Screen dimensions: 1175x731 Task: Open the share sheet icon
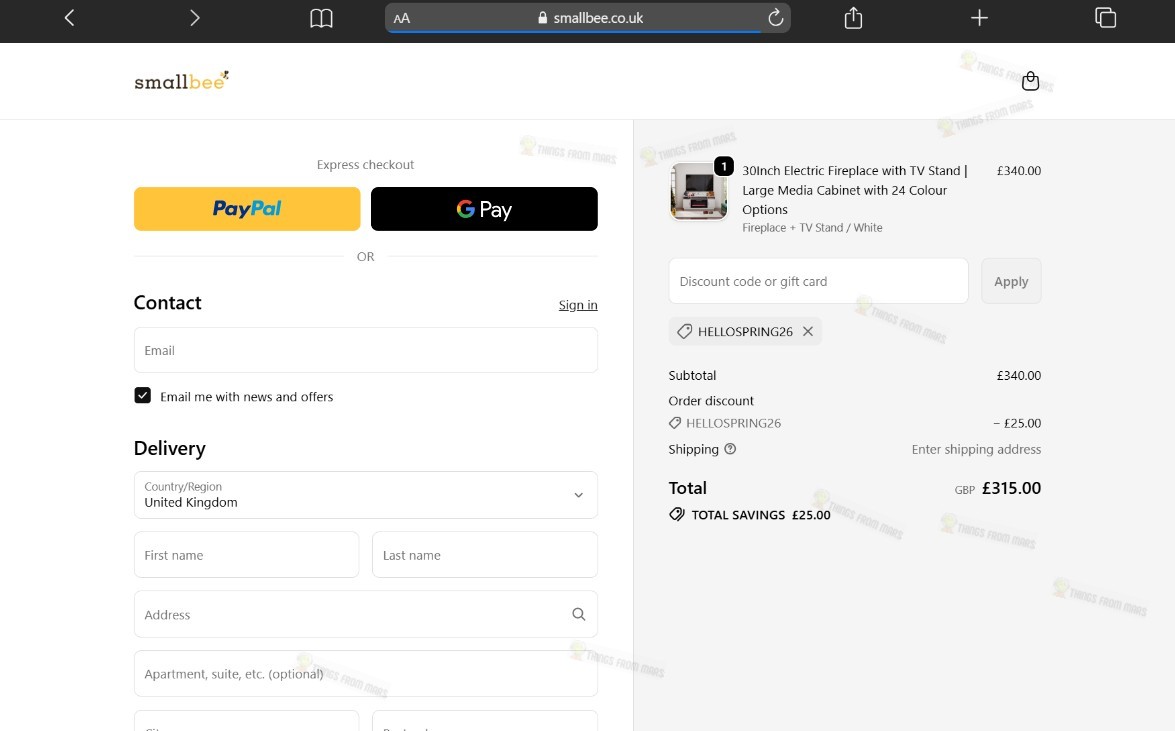click(x=854, y=17)
